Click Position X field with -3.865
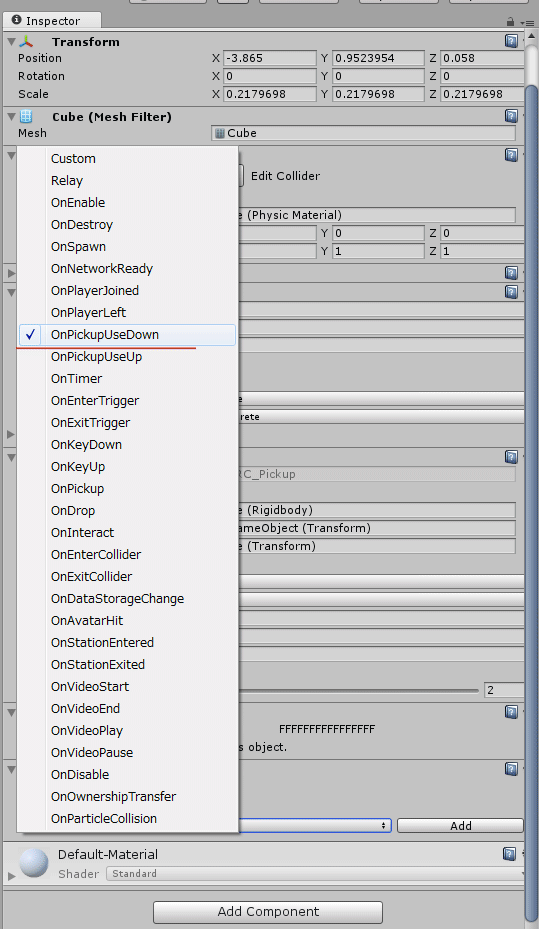The image size is (539, 929). pyautogui.click(x=270, y=58)
